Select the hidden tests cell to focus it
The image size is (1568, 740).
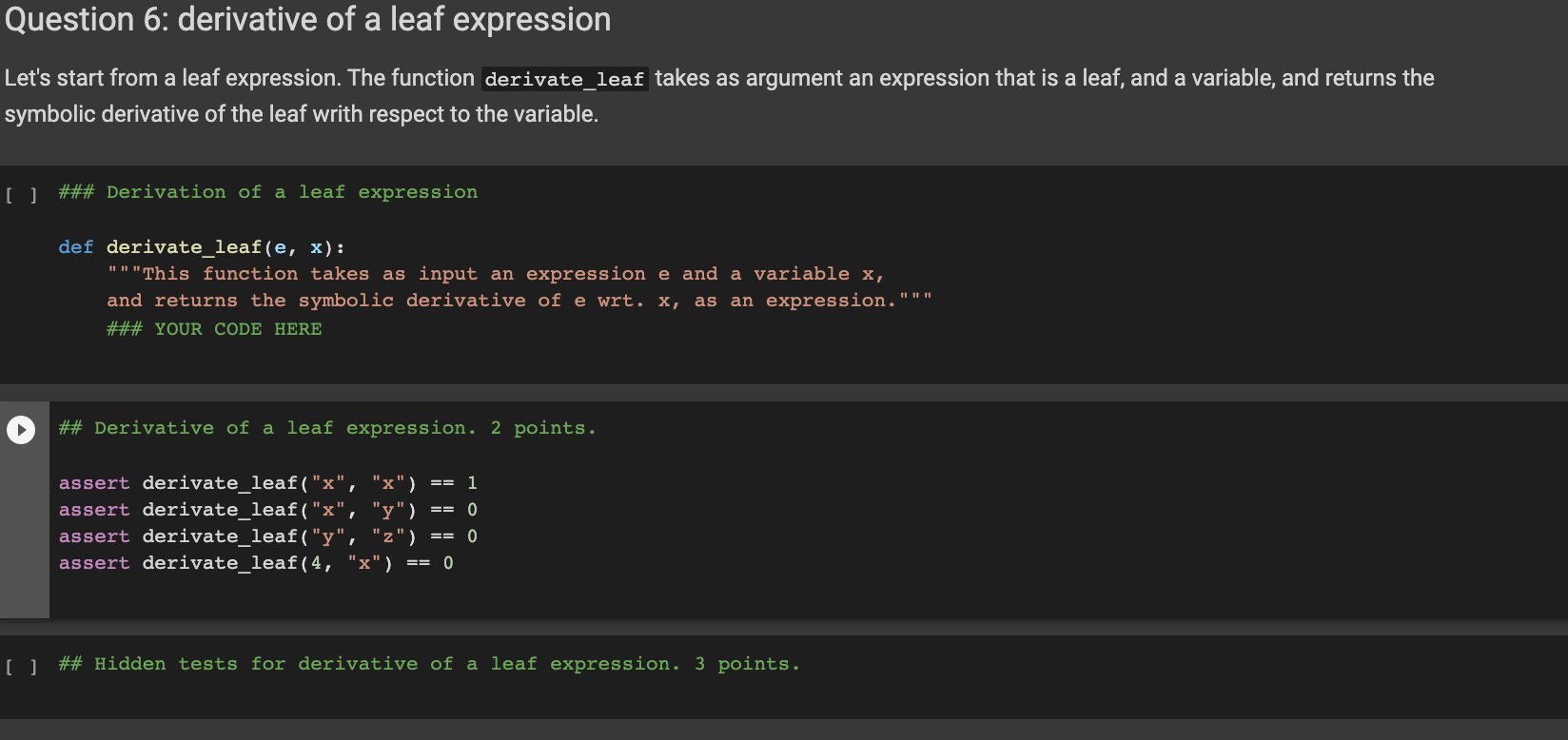point(428,664)
